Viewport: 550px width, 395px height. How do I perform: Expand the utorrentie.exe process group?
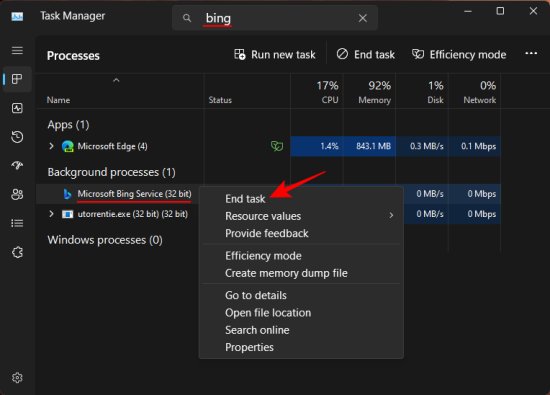point(52,214)
